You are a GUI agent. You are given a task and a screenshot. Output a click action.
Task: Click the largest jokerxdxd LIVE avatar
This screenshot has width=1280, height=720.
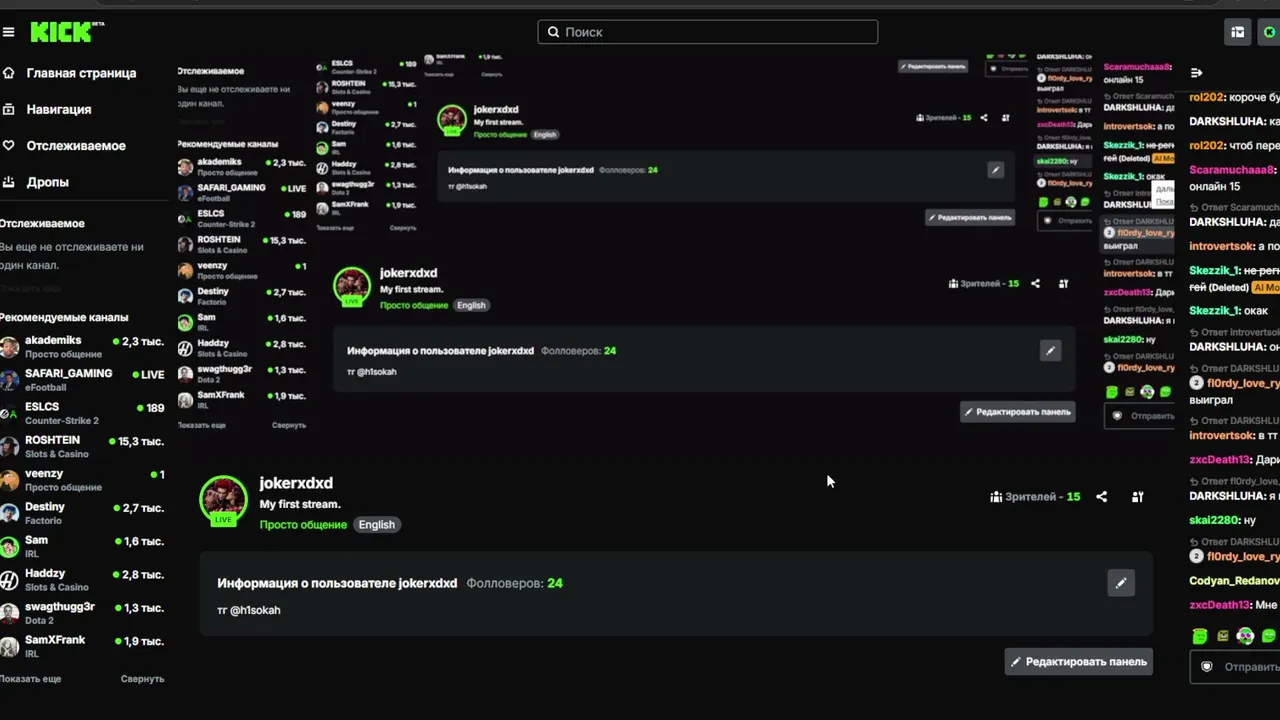pos(223,500)
